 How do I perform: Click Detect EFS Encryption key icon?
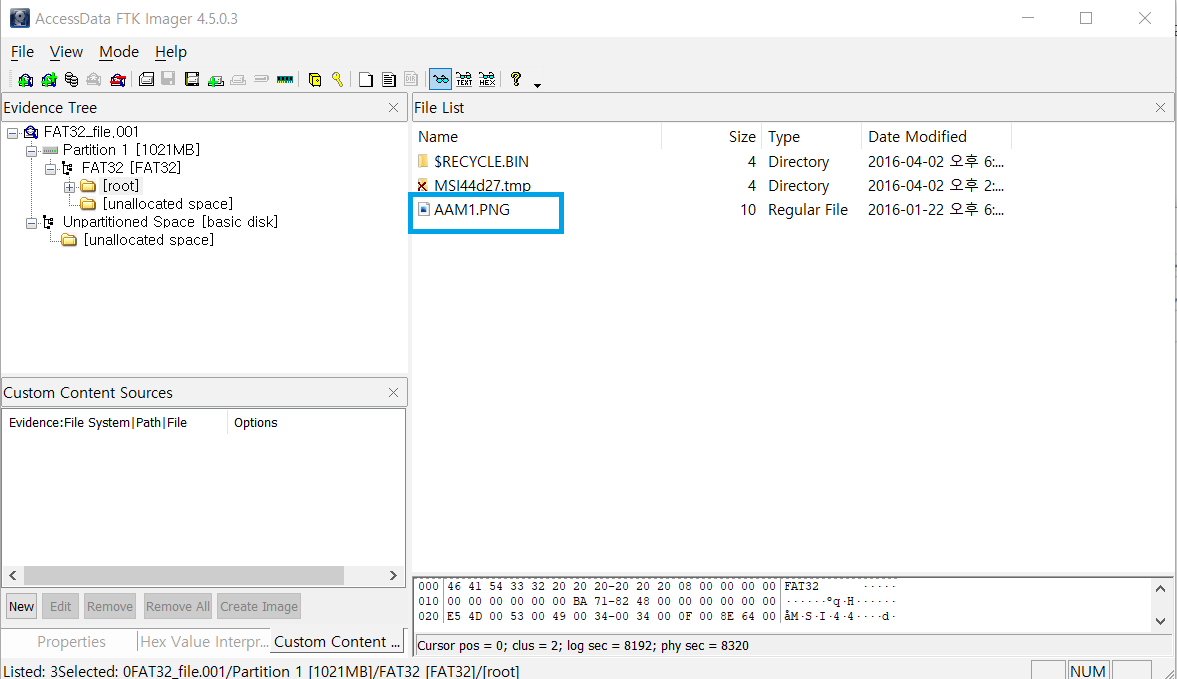[338, 80]
